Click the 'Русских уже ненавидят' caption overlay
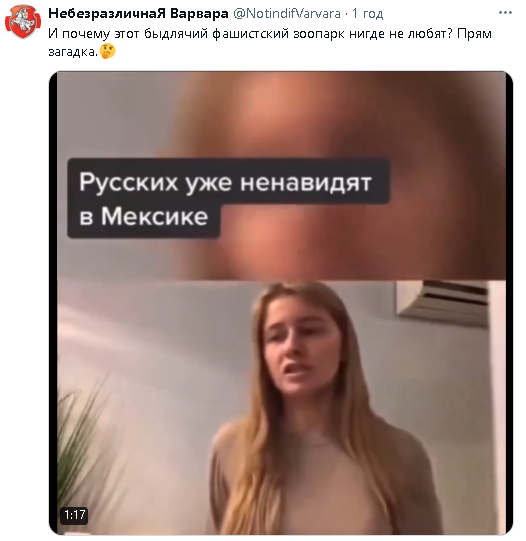526x541 pixels. coord(226,183)
